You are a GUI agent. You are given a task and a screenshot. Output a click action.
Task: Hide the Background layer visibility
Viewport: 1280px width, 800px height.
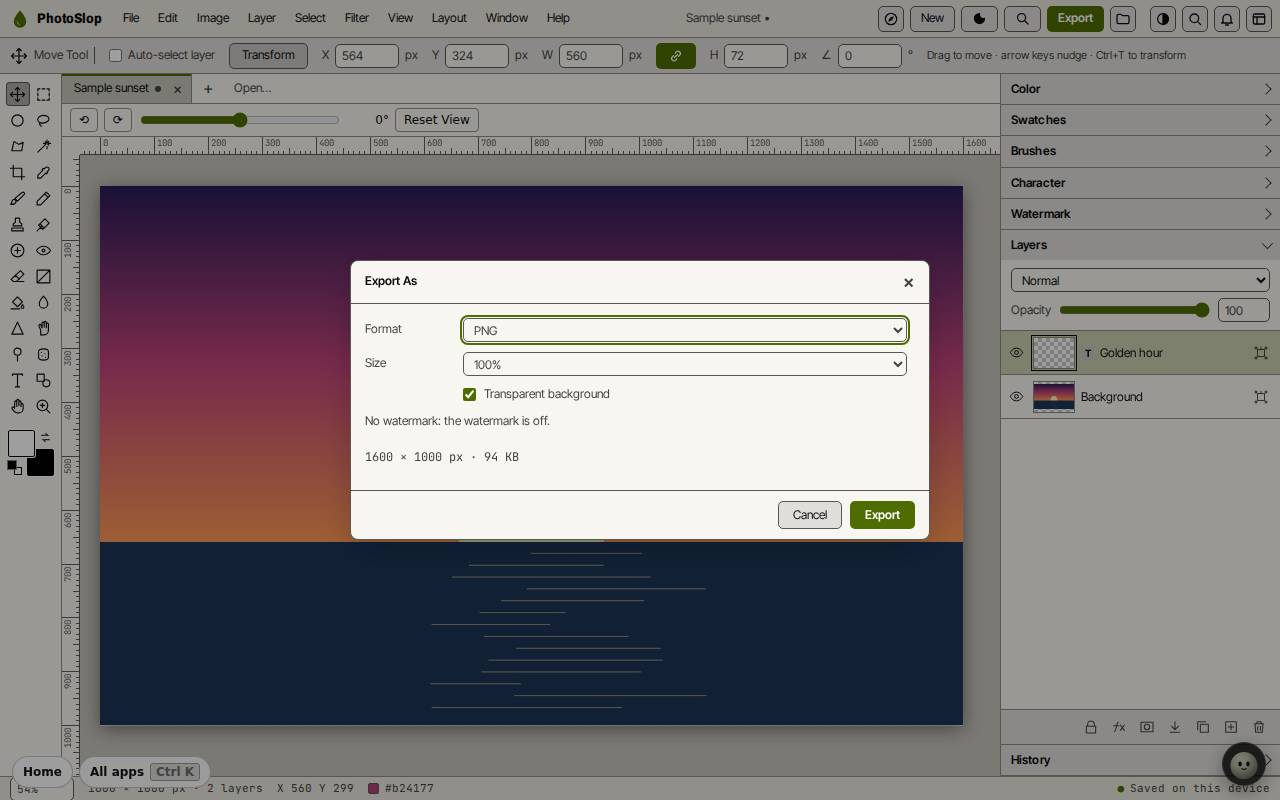(1016, 397)
